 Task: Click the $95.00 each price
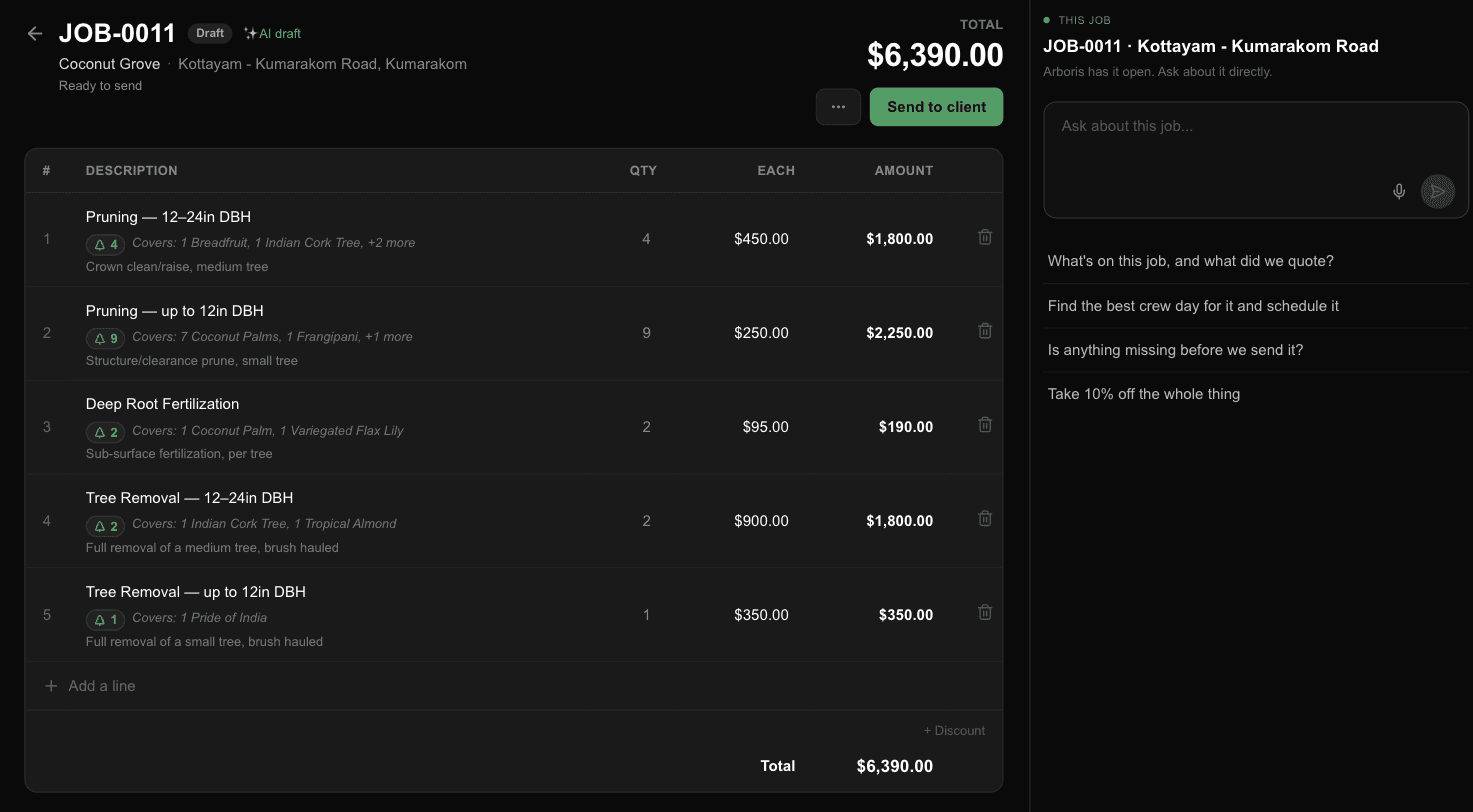point(765,427)
